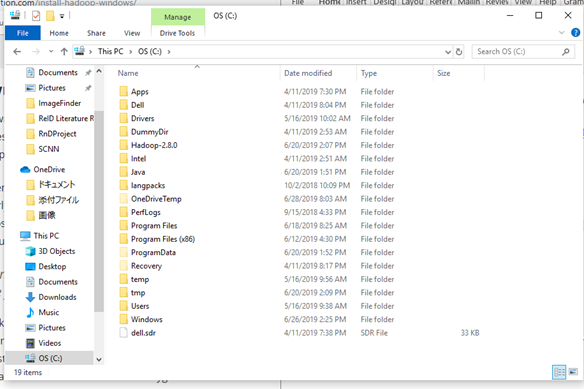Select the Hadoop-2.8.0 folder icon
This screenshot has height=389, width=584.
click(124, 145)
